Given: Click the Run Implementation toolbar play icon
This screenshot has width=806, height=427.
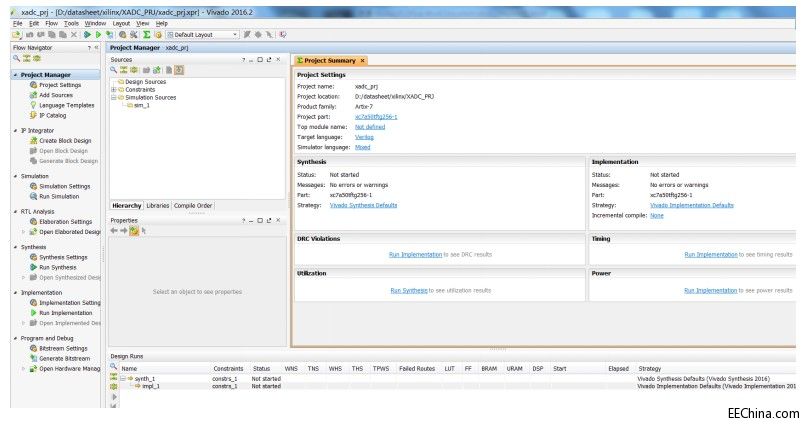Looking at the screenshot, I should pyautogui.click(x=98, y=34).
